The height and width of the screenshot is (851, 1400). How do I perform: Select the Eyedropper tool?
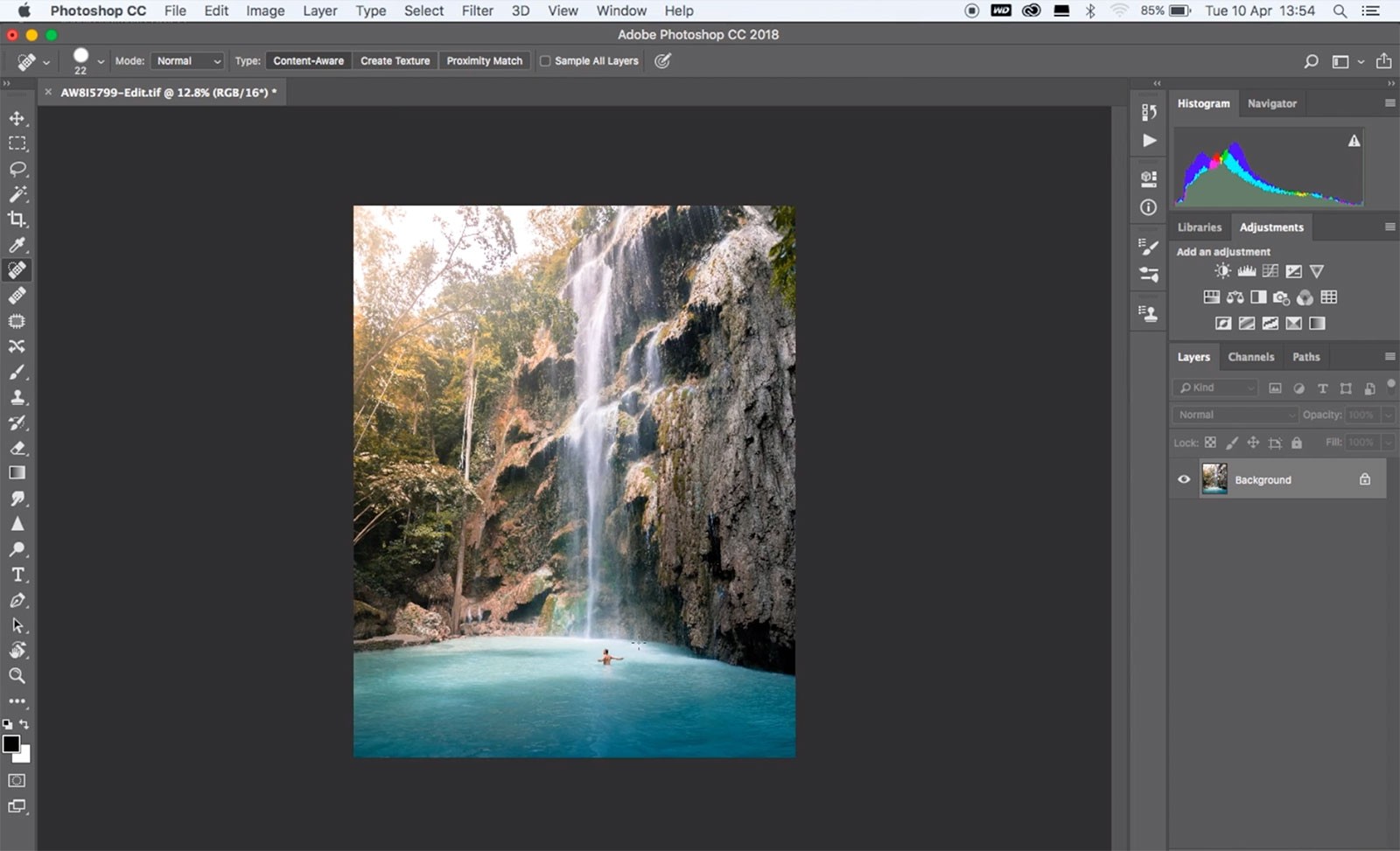point(17,245)
